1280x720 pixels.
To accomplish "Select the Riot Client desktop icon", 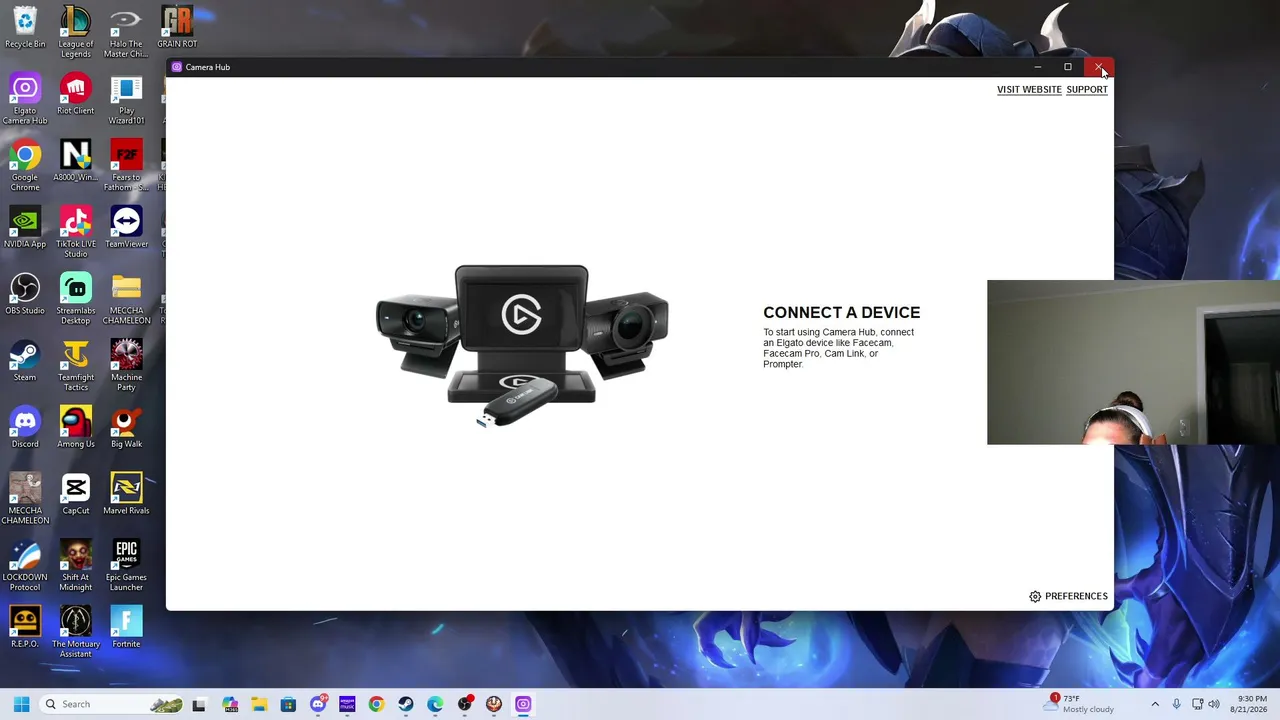I will coord(76,94).
